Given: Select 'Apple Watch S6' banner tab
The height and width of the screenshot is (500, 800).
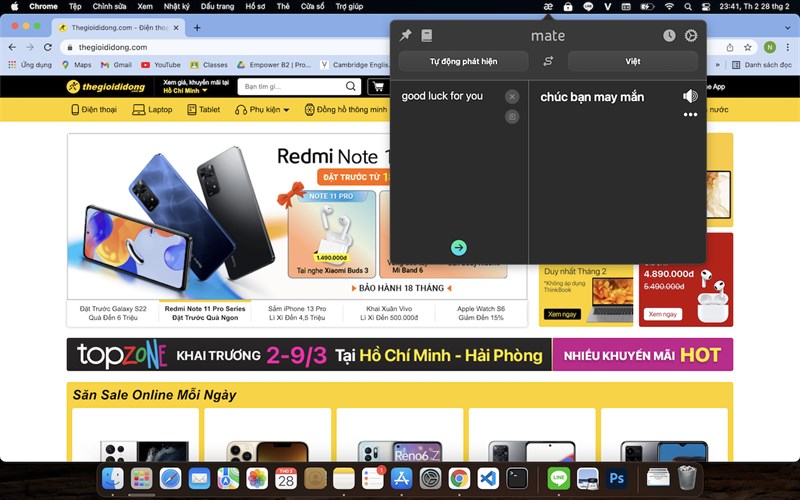Looking at the screenshot, I should [x=481, y=313].
